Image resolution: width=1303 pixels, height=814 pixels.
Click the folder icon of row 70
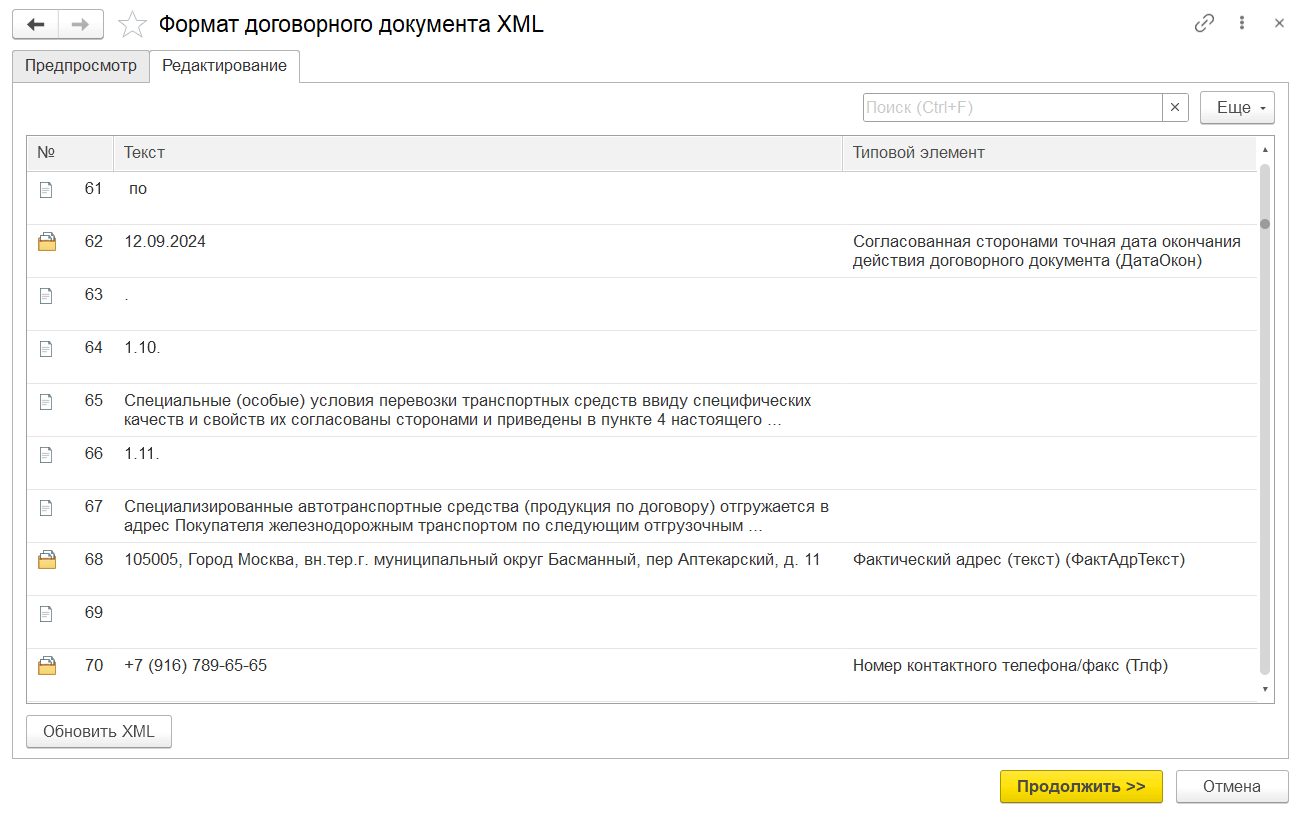click(47, 666)
